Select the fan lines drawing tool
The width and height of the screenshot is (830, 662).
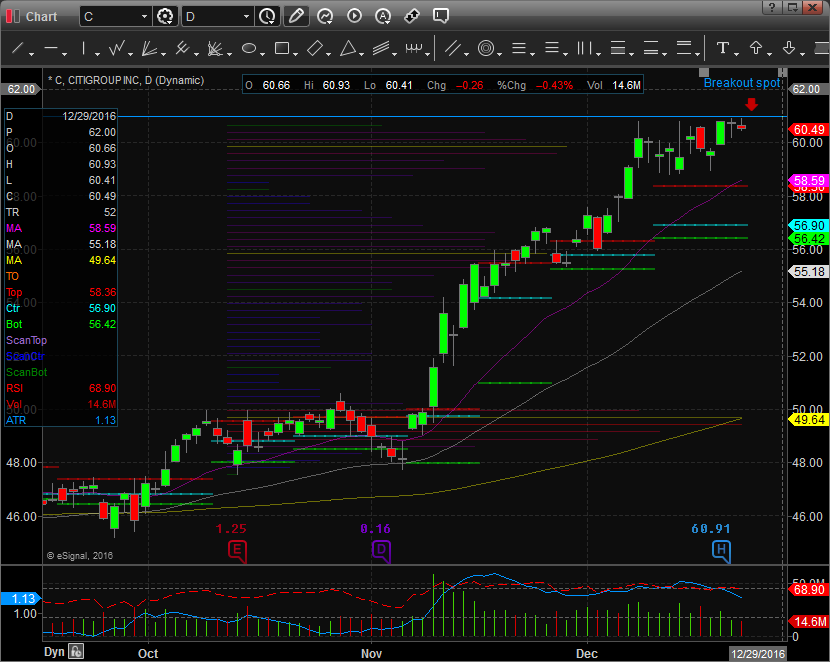[149, 49]
